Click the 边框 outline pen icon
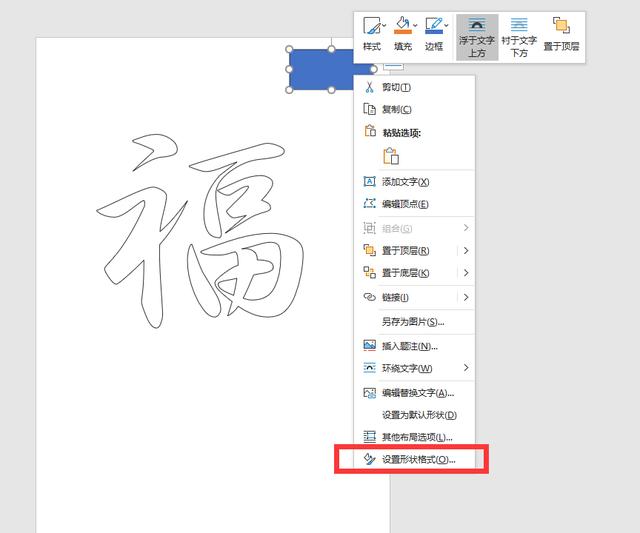The height and width of the screenshot is (533, 640). (x=433, y=26)
